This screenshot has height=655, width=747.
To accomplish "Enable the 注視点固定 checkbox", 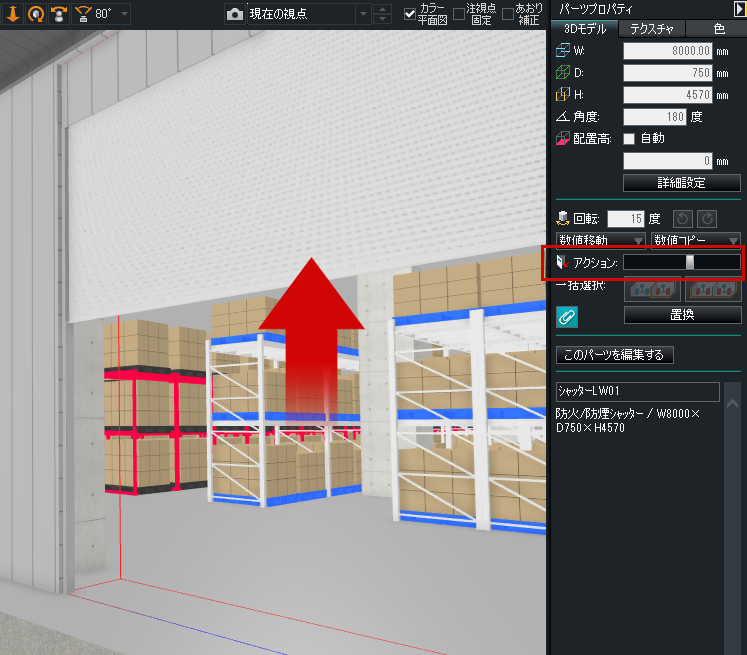I will click(x=459, y=14).
